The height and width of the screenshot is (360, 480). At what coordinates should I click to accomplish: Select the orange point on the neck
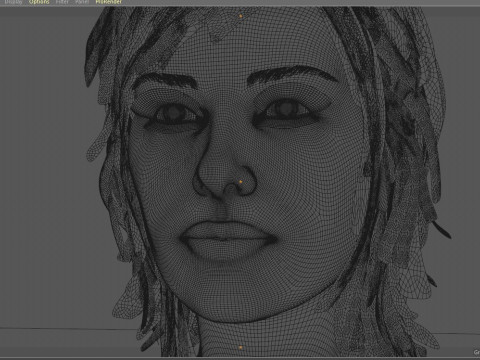click(x=241, y=347)
